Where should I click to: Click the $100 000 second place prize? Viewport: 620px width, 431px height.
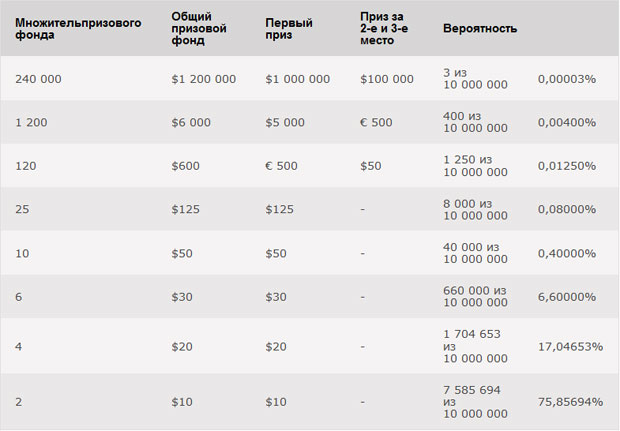[387, 79]
